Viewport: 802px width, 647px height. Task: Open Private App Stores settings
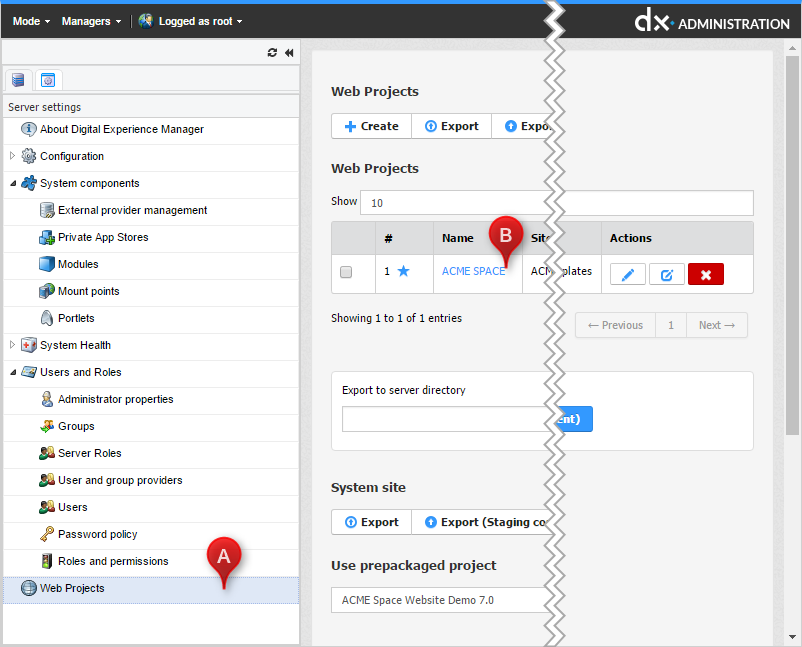click(x=102, y=237)
